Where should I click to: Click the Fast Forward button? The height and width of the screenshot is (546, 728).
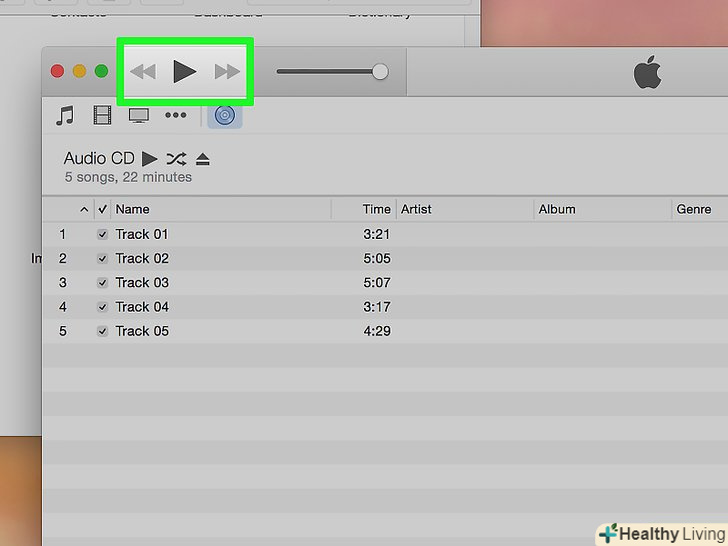(x=227, y=72)
